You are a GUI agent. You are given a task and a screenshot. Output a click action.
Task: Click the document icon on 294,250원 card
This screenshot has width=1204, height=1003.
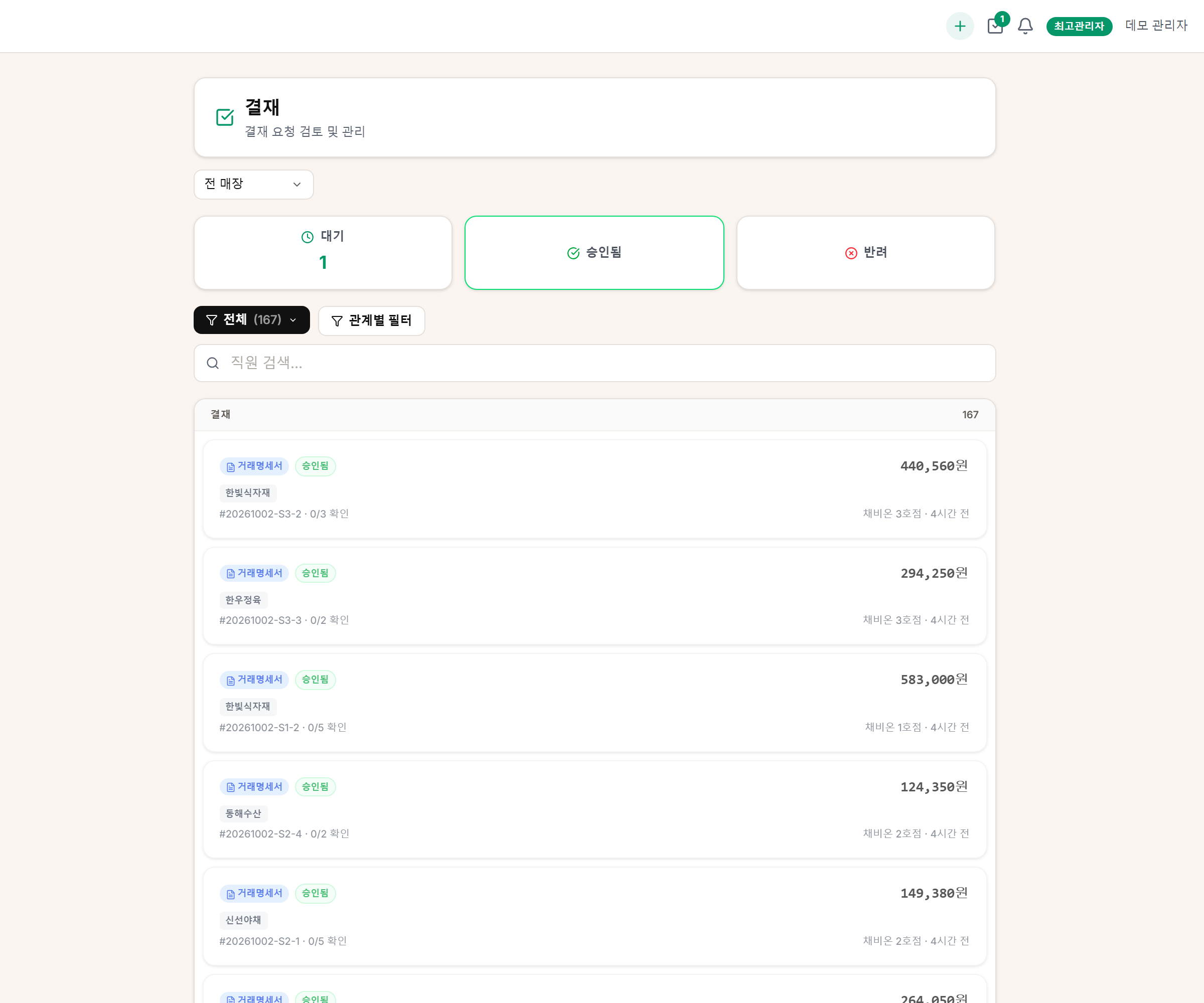(230, 574)
